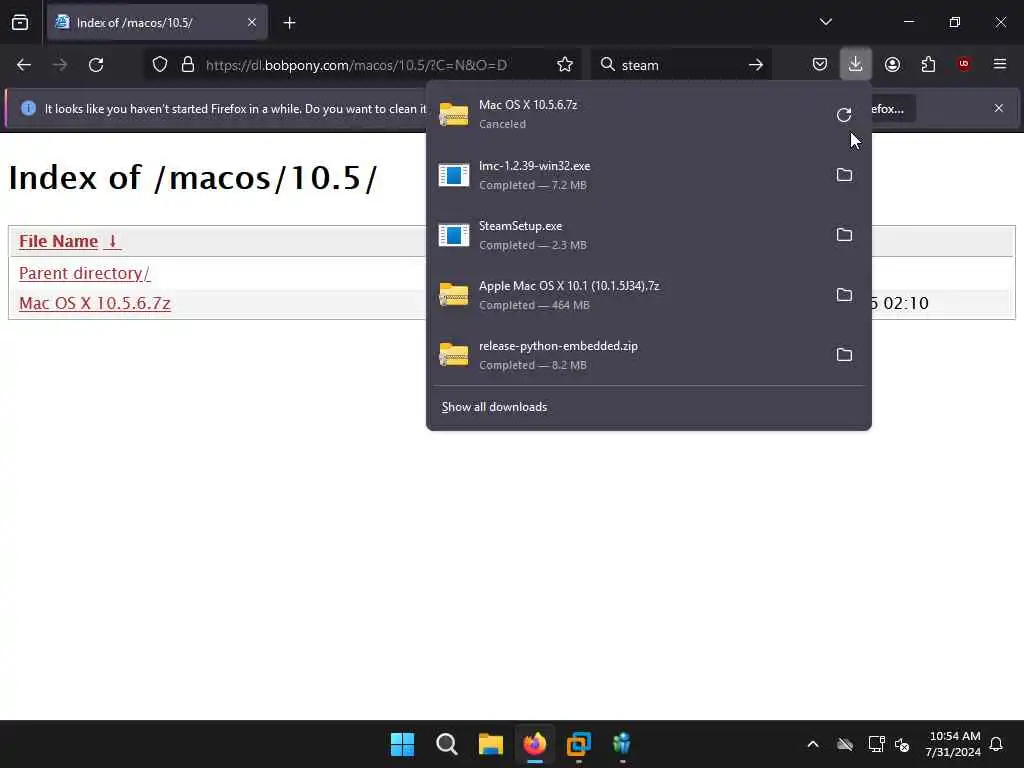Click the network tray icon
The height and width of the screenshot is (768, 1024).
click(x=876, y=744)
